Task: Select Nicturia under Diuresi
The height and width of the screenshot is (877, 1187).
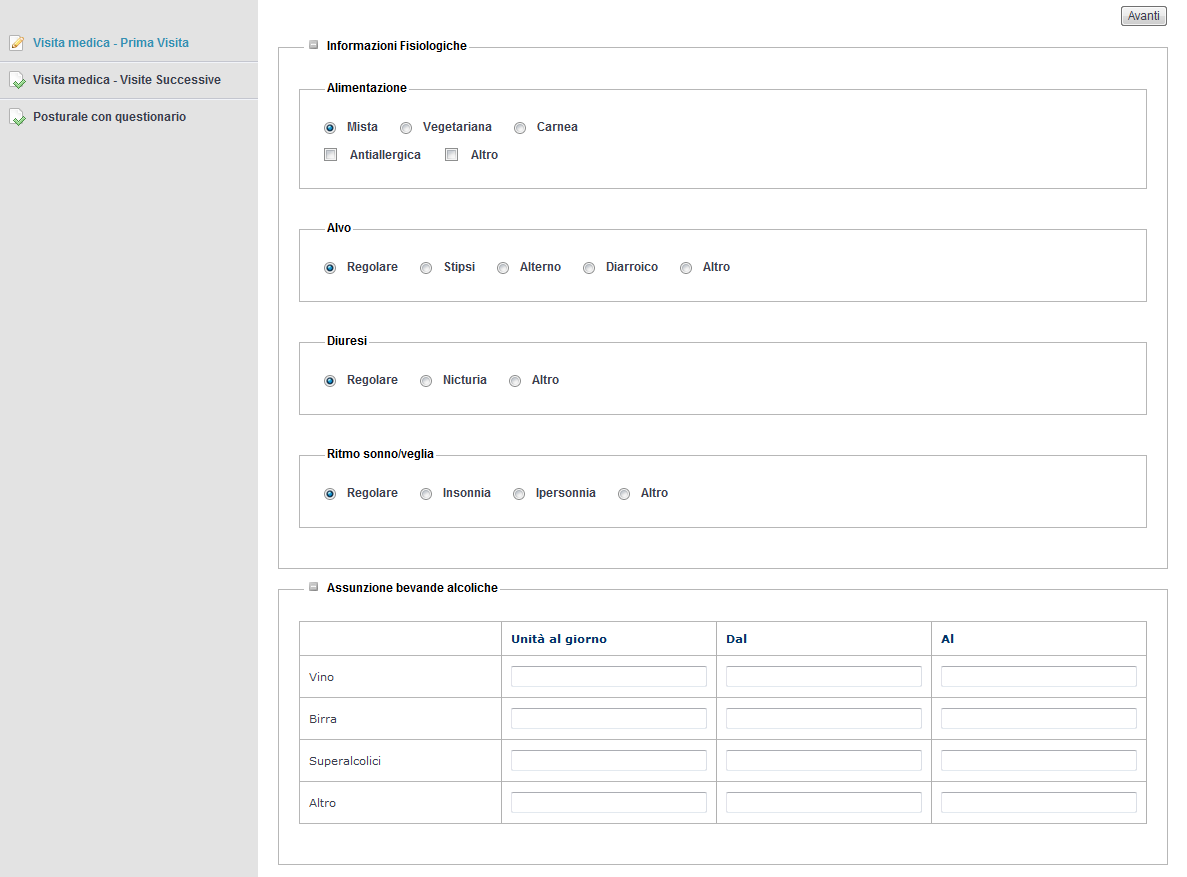Action: pyautogui.click(x=426, y=381)
